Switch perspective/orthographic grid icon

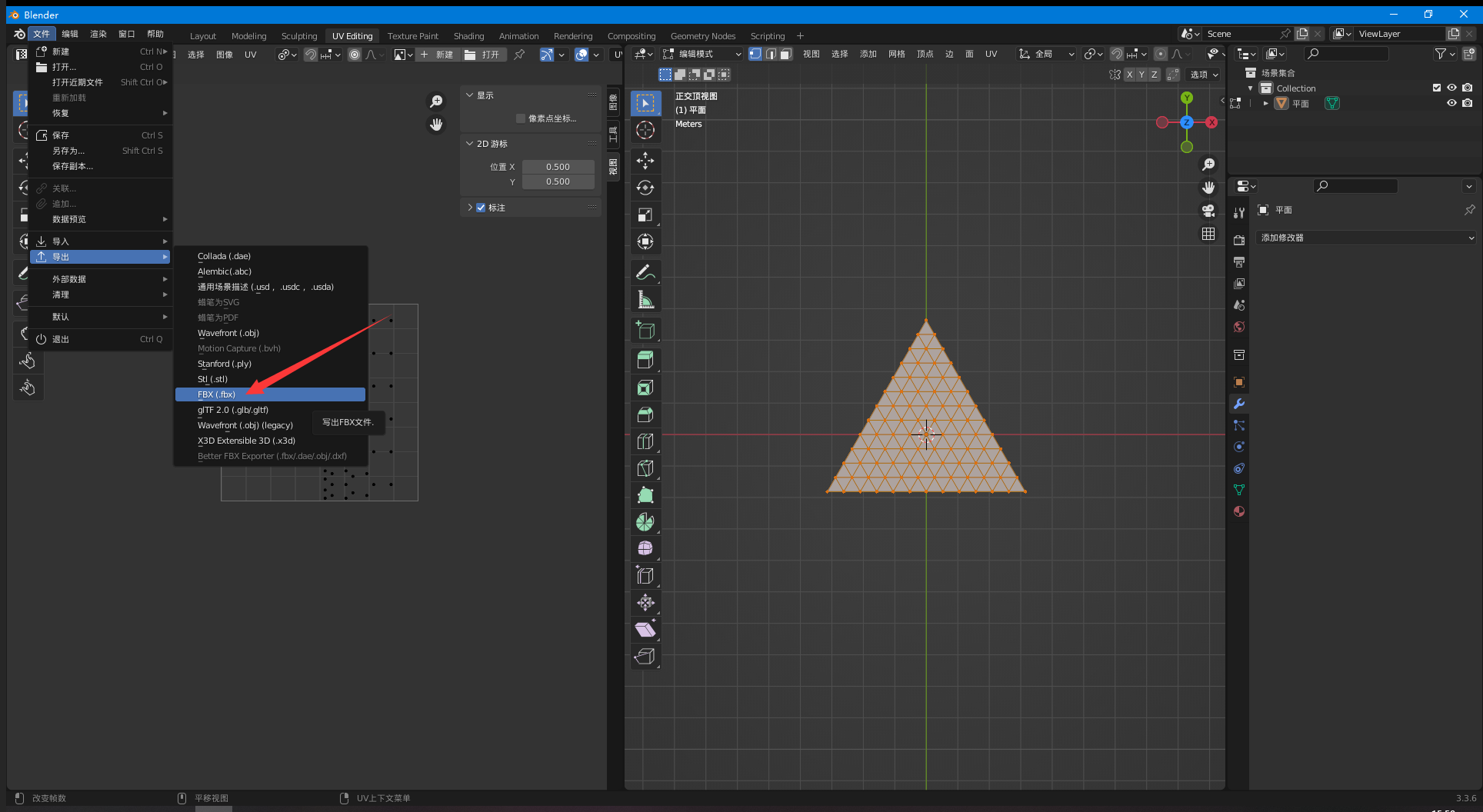click(1208, 234)
